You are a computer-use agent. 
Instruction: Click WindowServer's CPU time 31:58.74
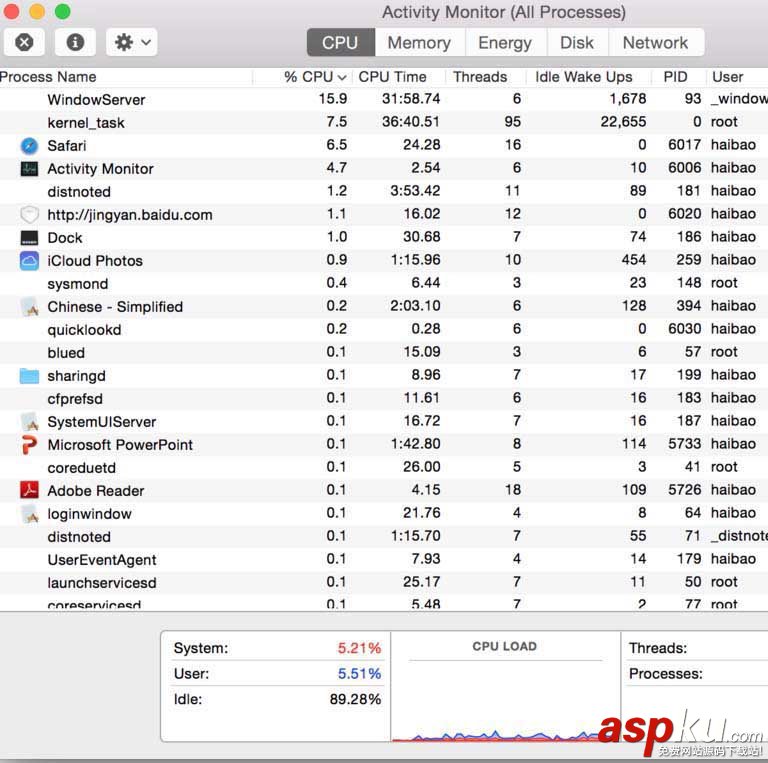(x=411, y=98)
